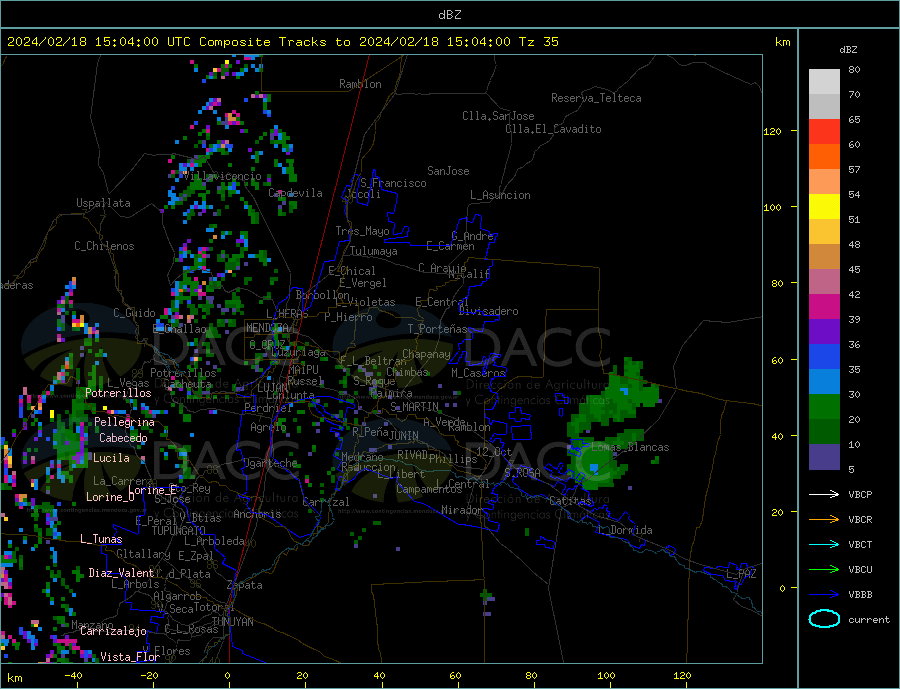Click the C_Chilenos label
This screenshot has height=689, width=900.
coord(104,246)
